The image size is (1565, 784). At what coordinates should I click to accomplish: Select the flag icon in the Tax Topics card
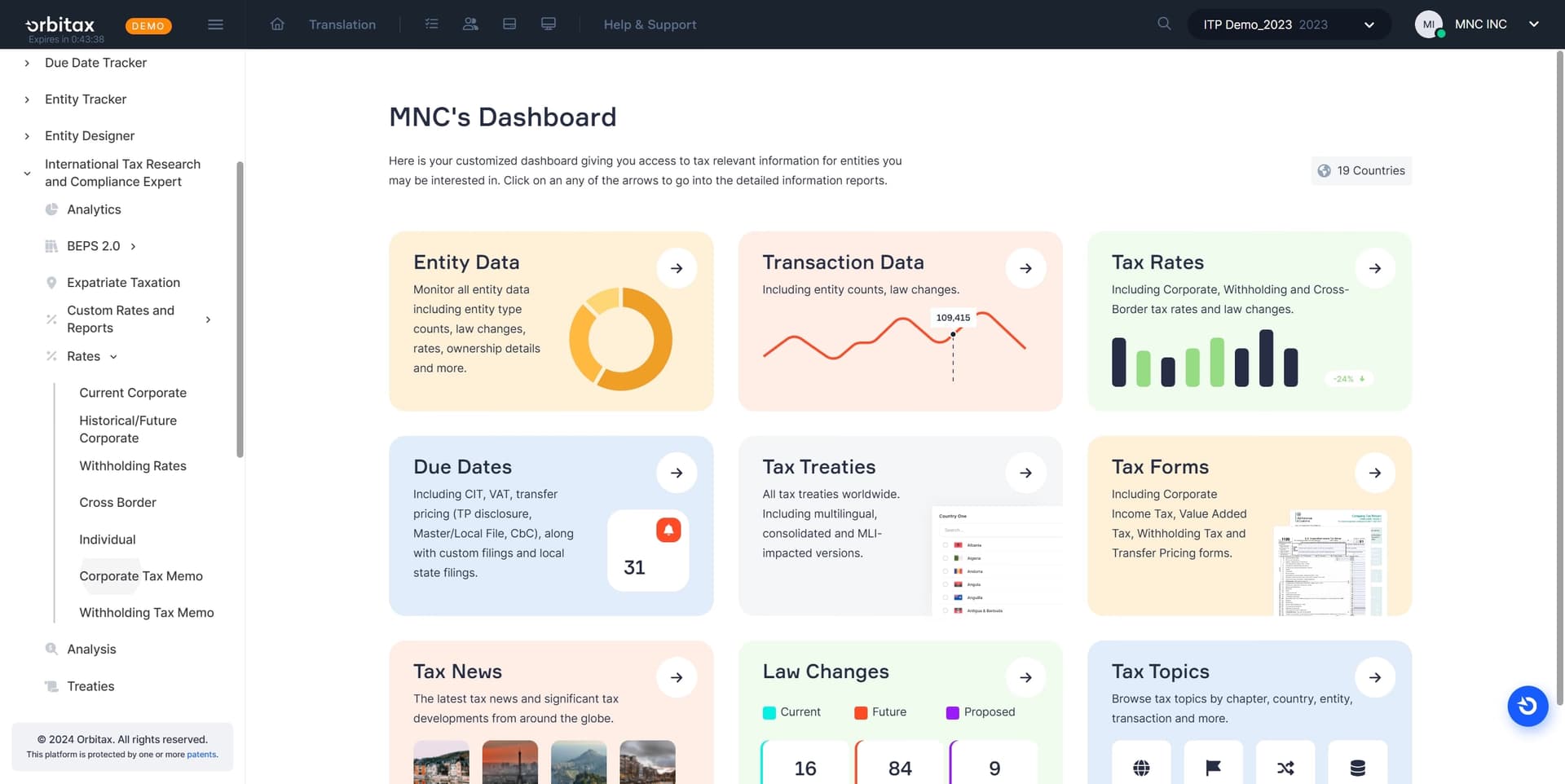point(1214,767)
